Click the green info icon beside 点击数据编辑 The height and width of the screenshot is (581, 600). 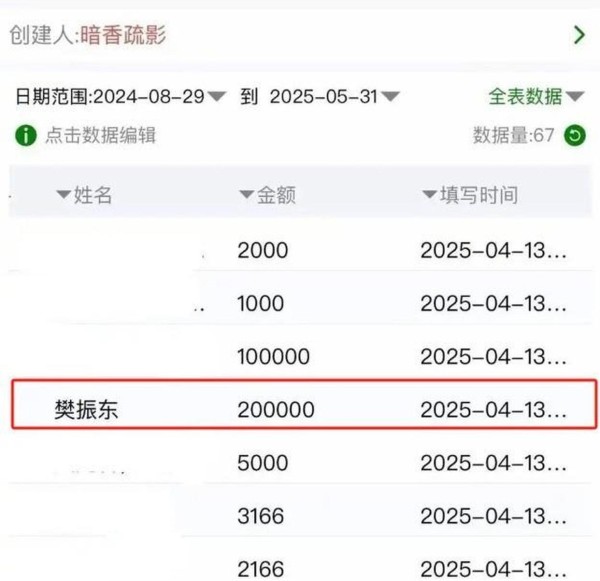(25, 135)
